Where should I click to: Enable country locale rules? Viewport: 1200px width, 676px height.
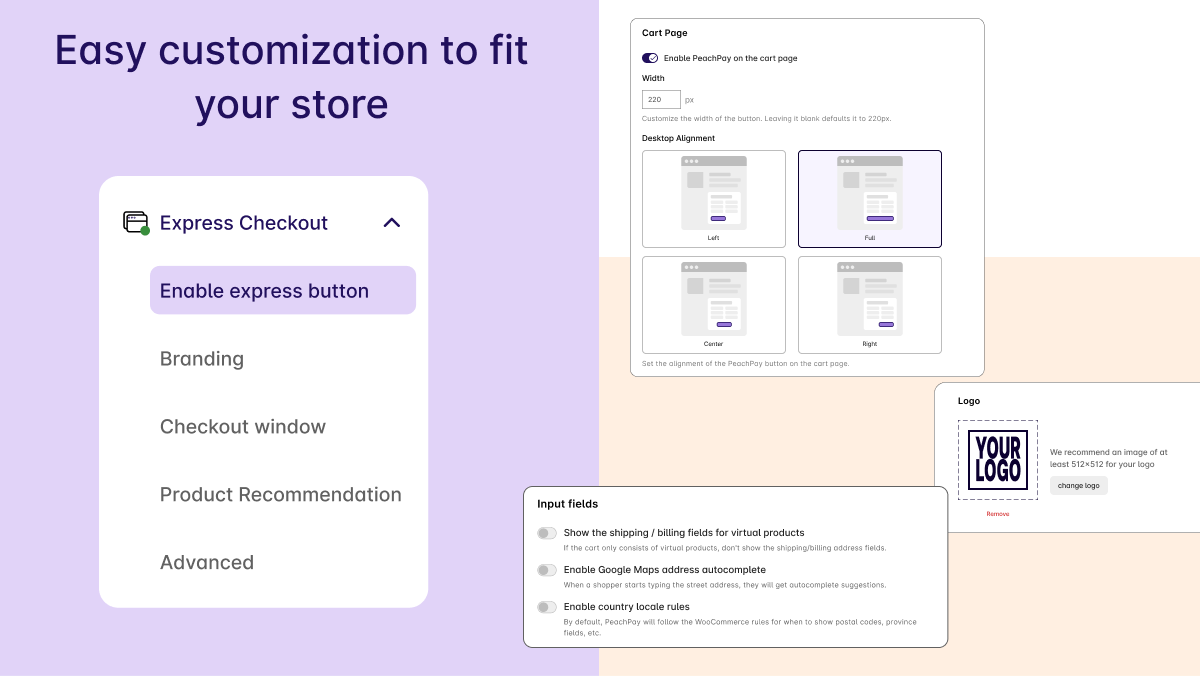pyautogui.click(x=547, y=607)
